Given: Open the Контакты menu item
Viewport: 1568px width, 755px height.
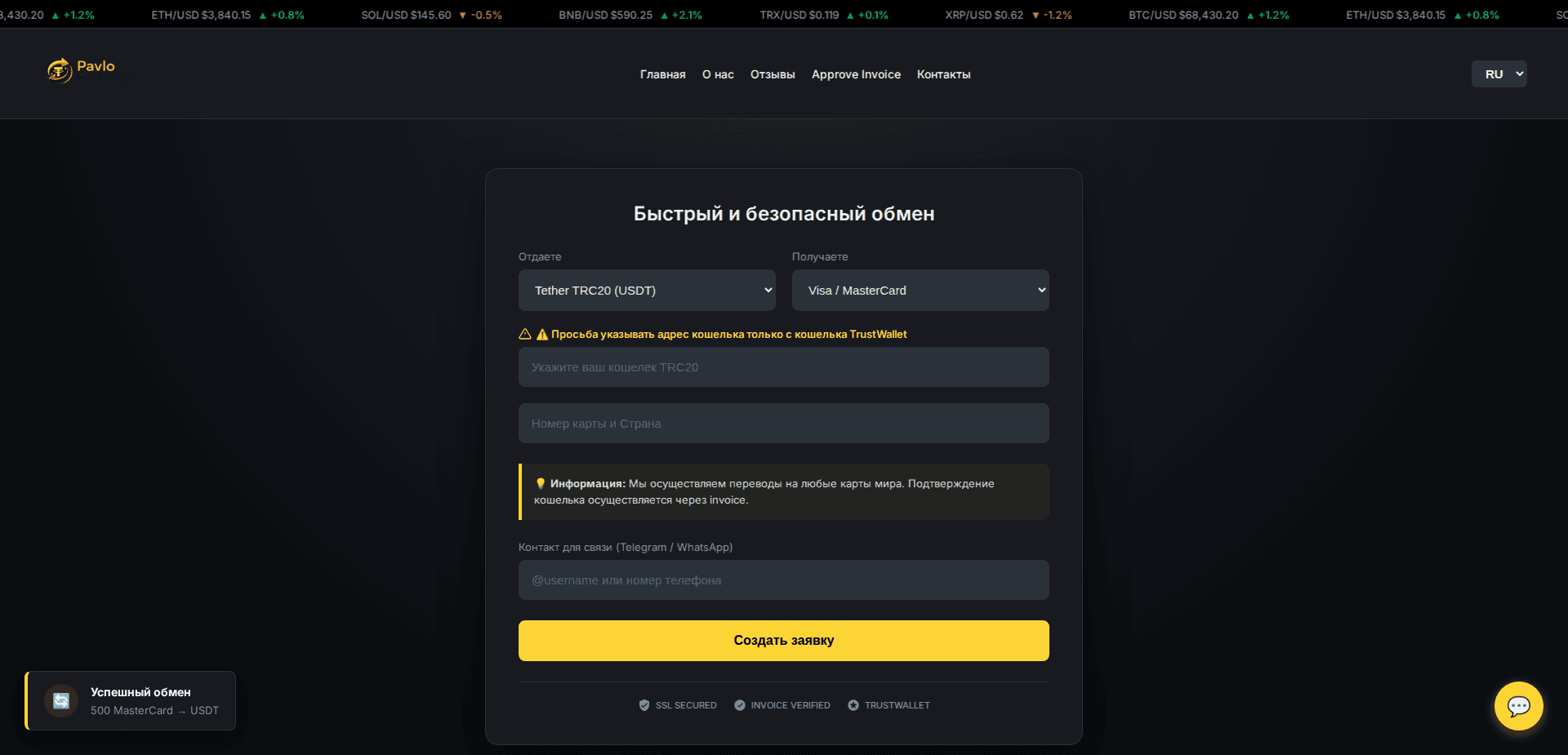Looking at the screenshot, I should [x=943, y=74].
